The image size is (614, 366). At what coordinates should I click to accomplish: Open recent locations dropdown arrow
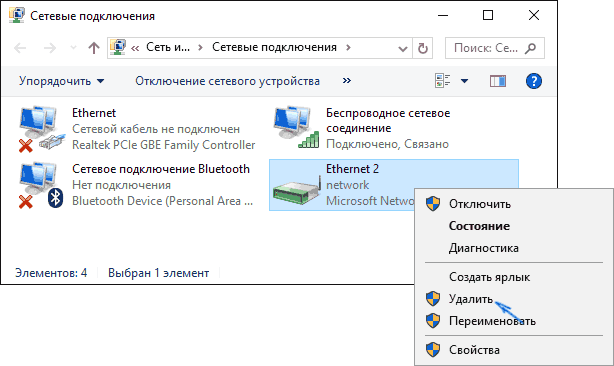73,48
